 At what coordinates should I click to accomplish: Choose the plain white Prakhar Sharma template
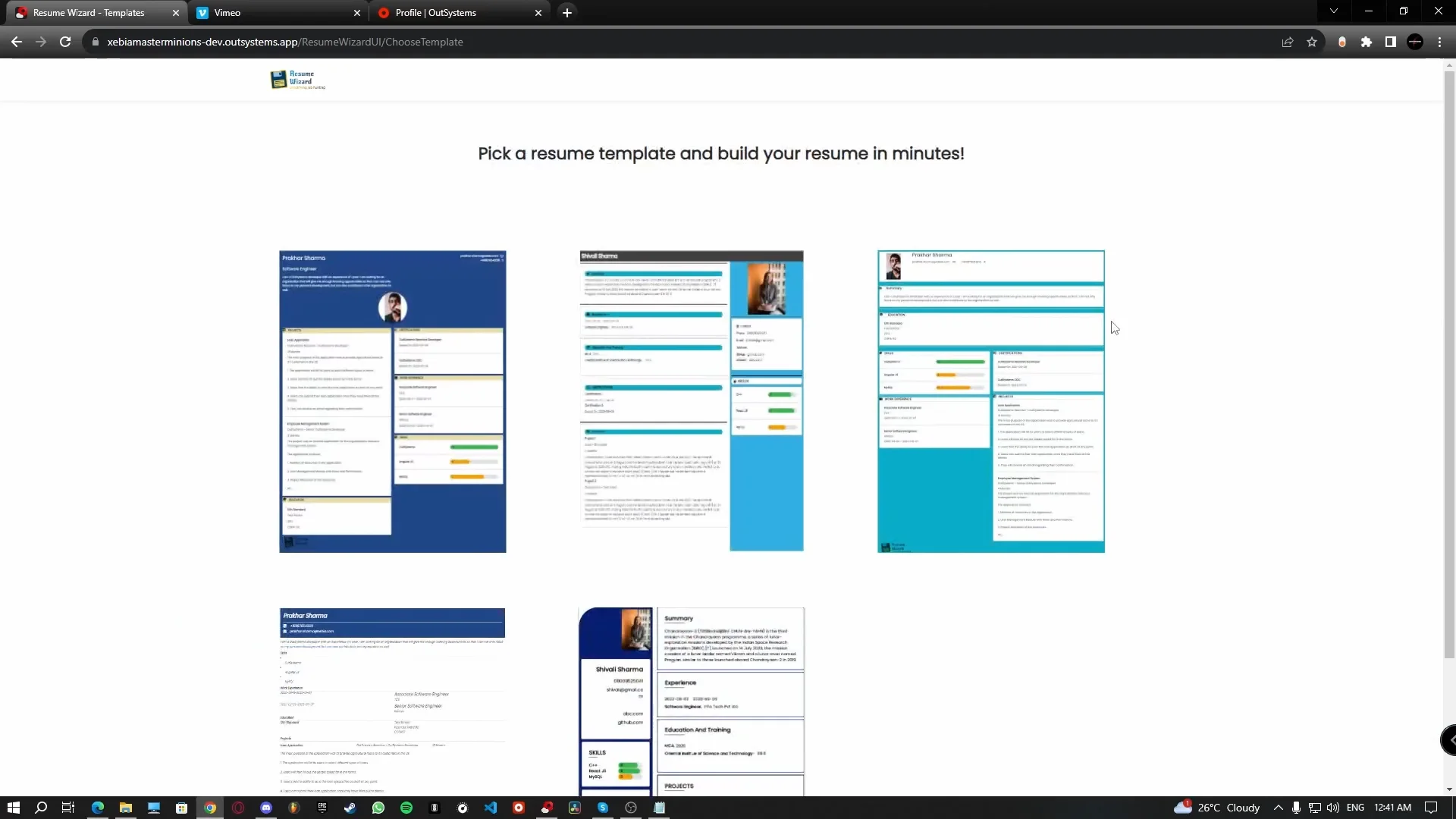pyautogui.click(x=393, y=701)
